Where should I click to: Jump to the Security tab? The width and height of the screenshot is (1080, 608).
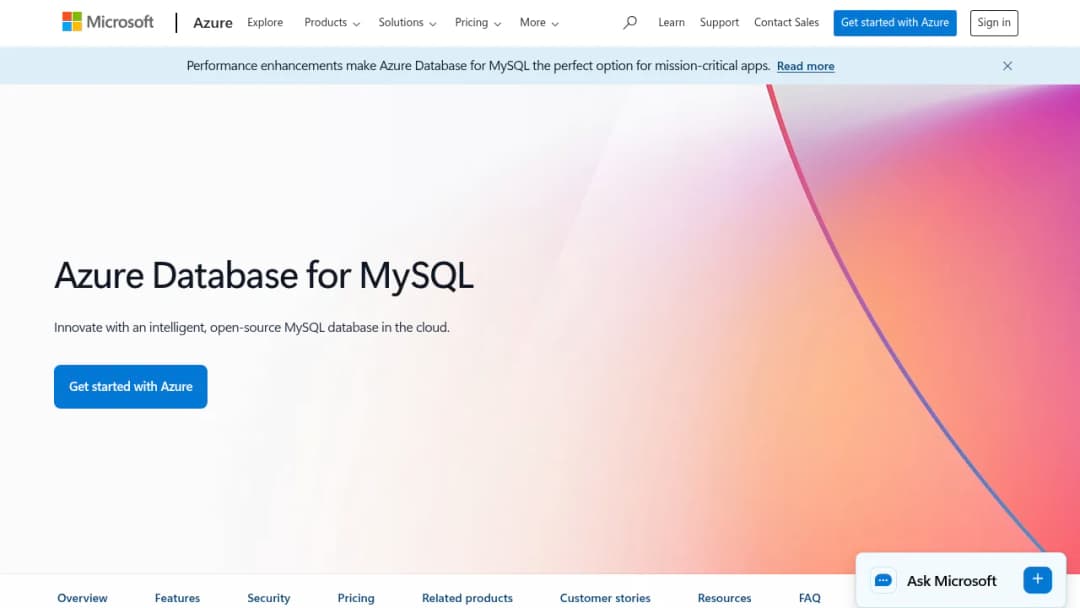269,598
